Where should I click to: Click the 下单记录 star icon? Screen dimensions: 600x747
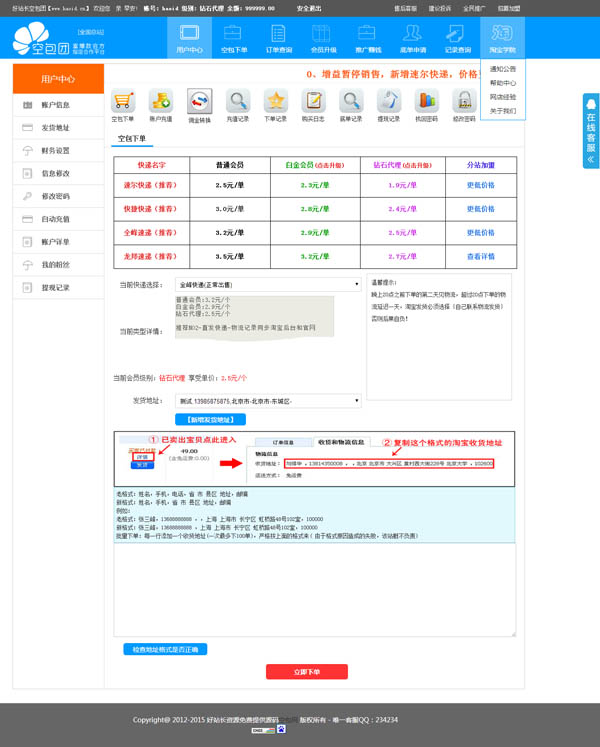point(276,101)
